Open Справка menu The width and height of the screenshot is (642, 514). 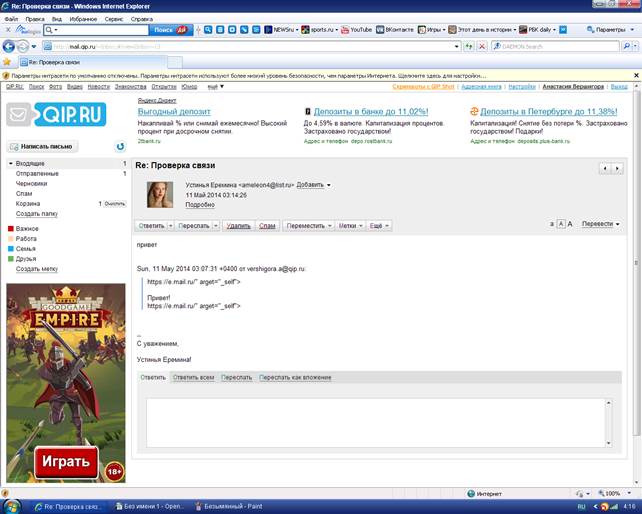click(x=142, y=19)
